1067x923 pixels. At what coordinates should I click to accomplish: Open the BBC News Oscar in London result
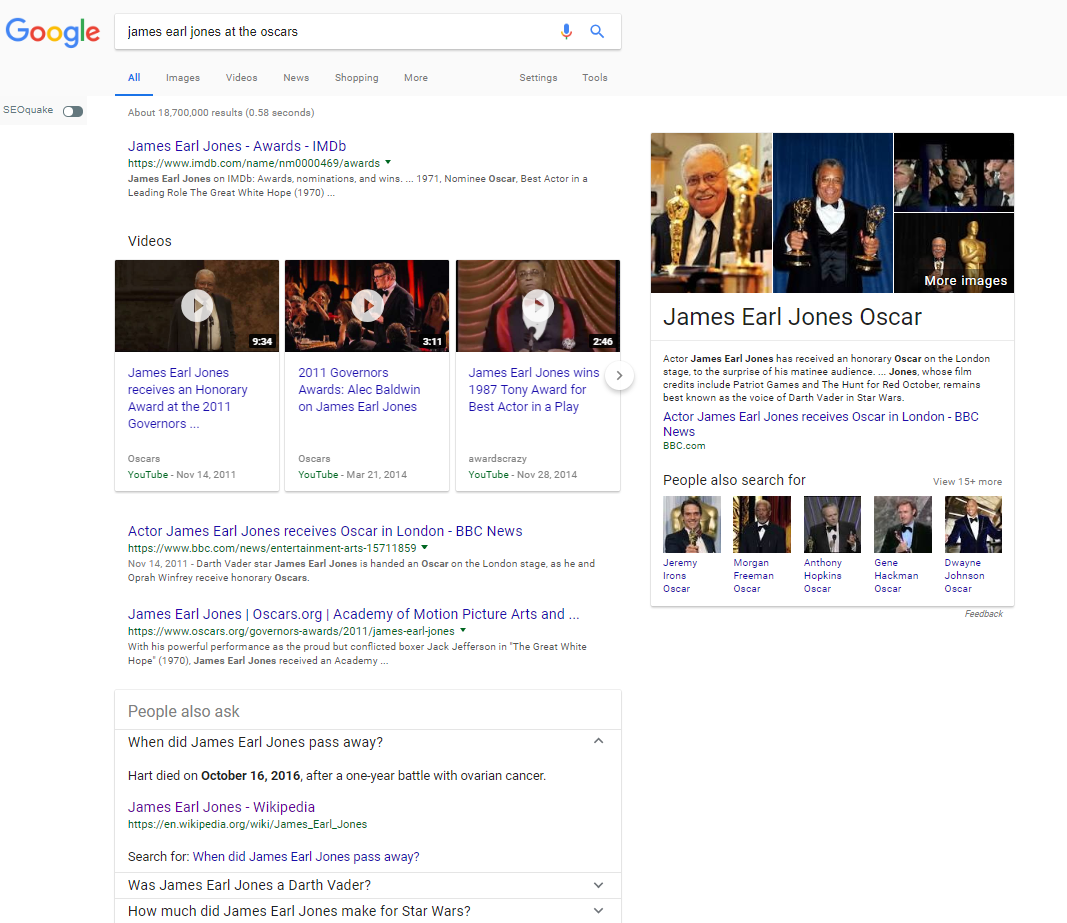point(325,531)
